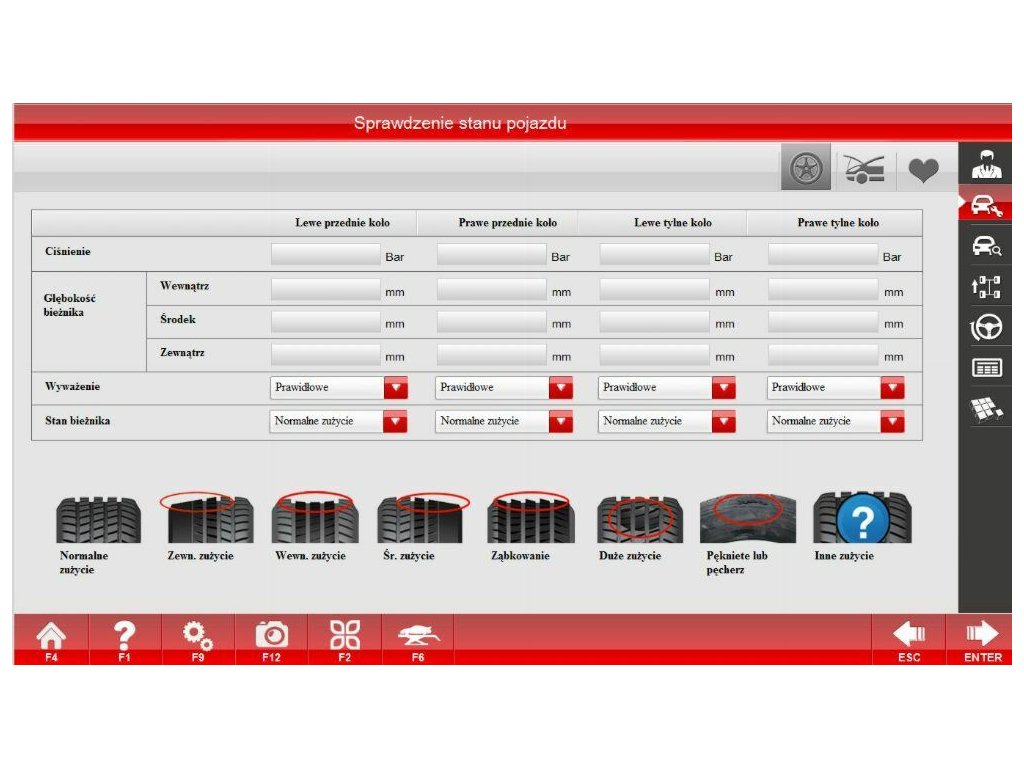Viewport: 1024px width, 768px height.
Task: Click Wewnątrz tread depth field for left front
Action: pos(326,289)
